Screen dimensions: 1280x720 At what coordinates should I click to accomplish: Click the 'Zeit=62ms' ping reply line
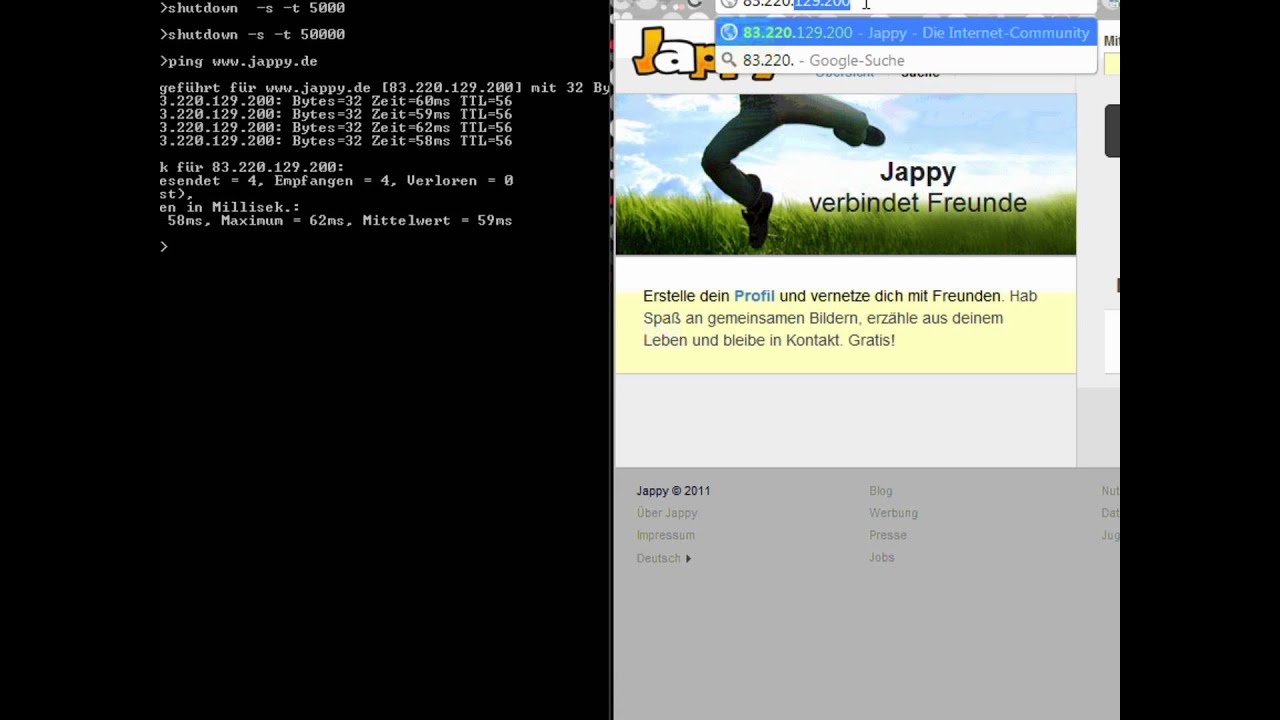click(335, 128)
